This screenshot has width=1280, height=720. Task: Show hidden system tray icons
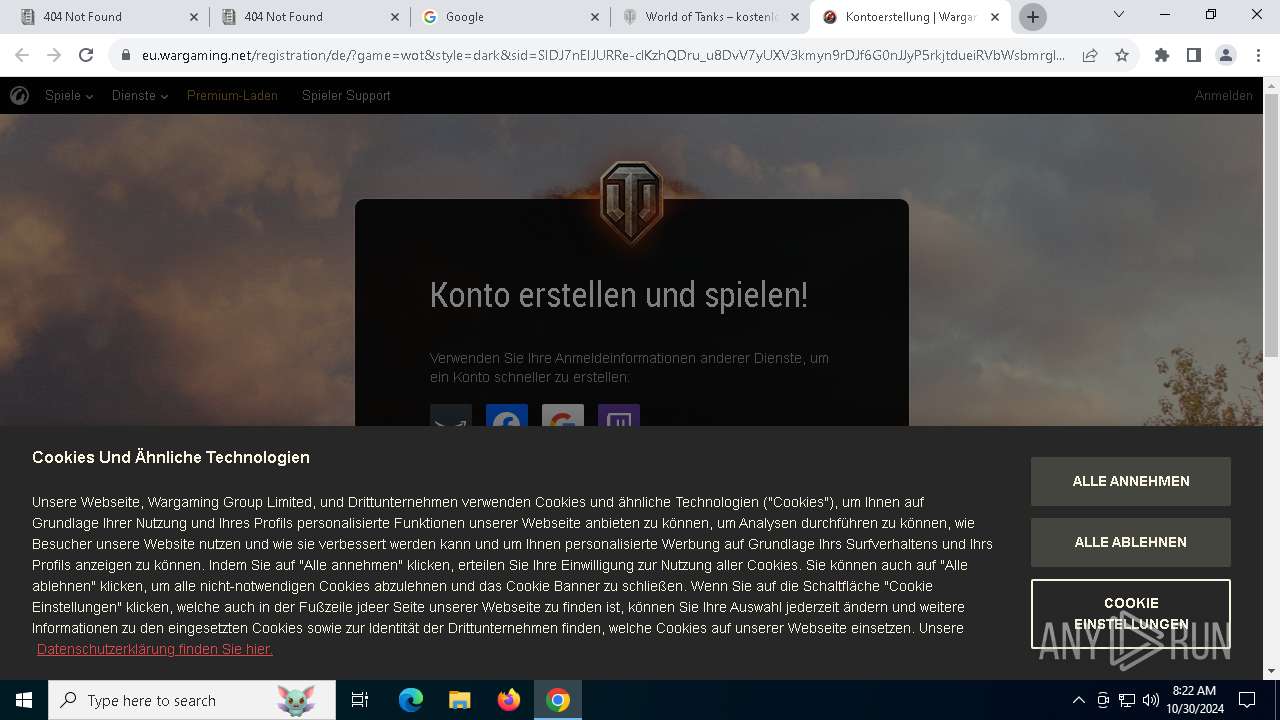[x=1079, y=700]
